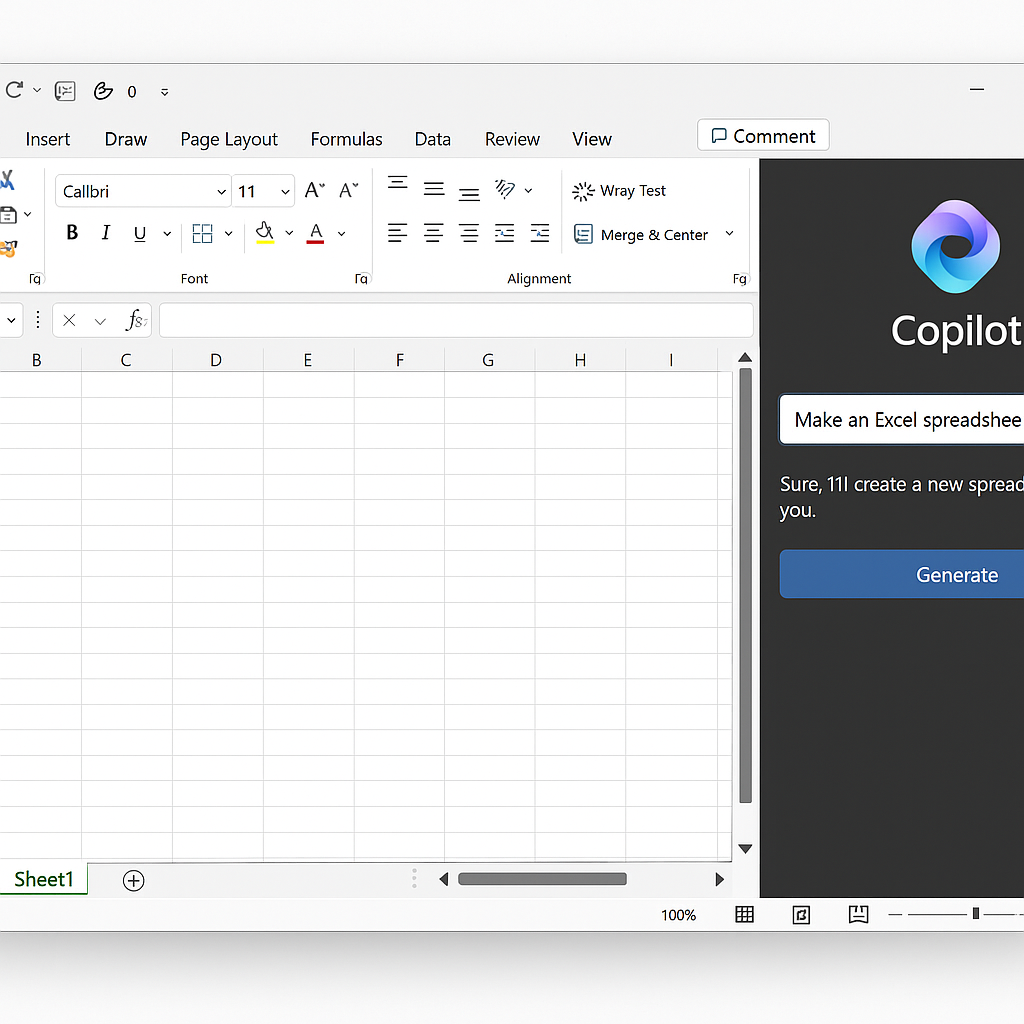Click the Top Align icon

point(398,184)
